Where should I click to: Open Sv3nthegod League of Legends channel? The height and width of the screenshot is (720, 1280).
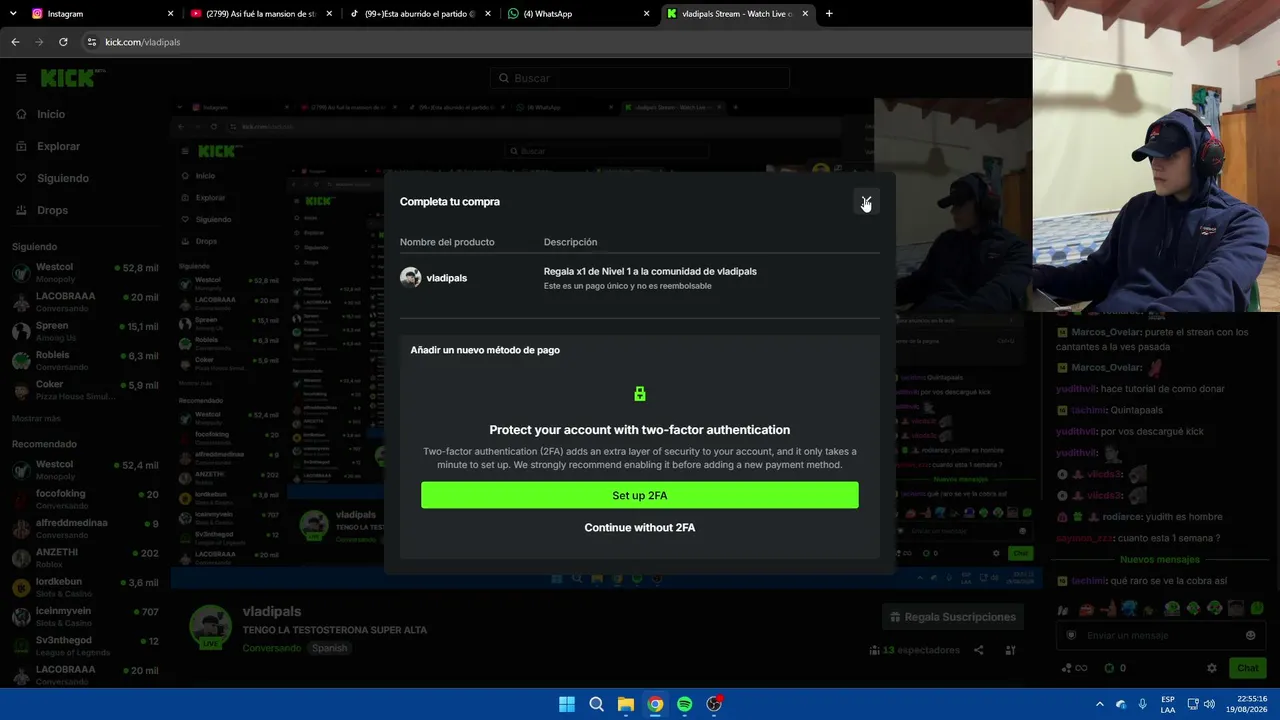click(84, 646)
